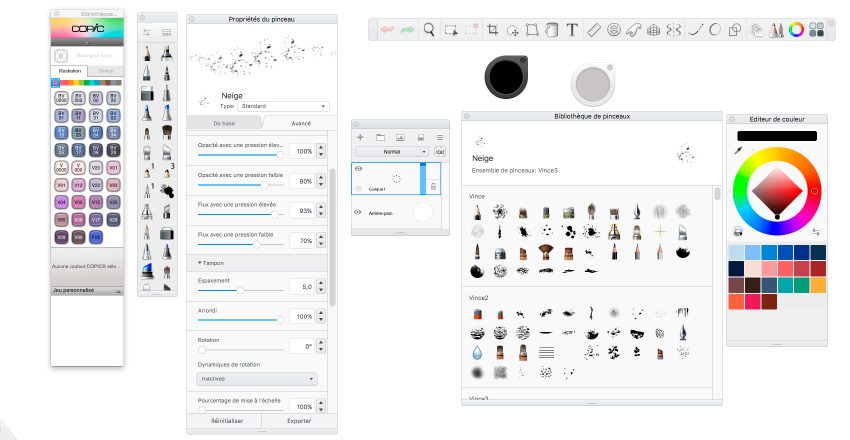This screenshot has height=440, width=850.
Task: Click the four-square UI toggle icon
Action: coord(816,30)
